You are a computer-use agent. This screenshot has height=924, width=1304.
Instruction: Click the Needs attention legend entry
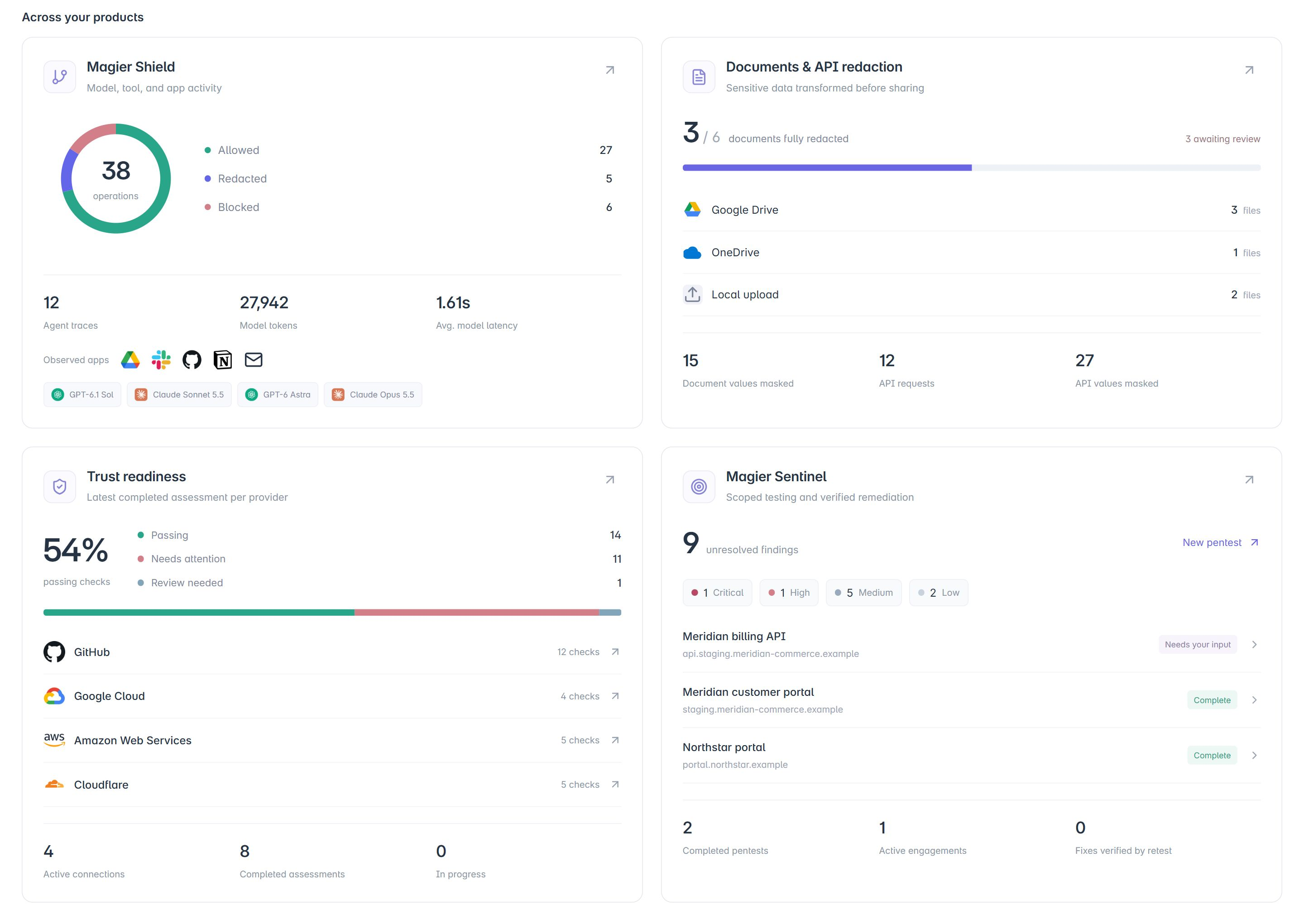click(x=379, y=559)
